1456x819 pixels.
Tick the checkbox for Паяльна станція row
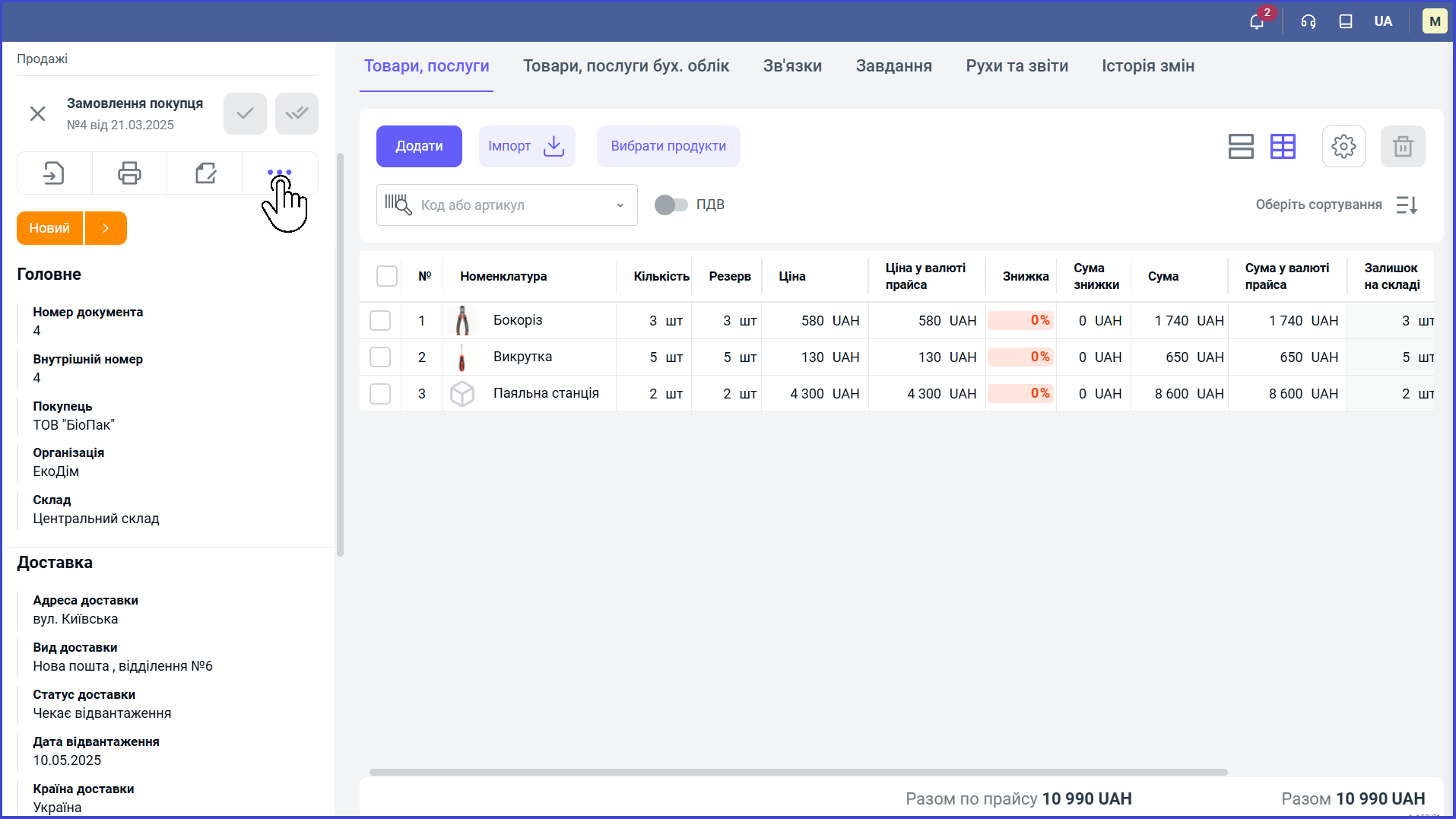[x=380, y=394]
